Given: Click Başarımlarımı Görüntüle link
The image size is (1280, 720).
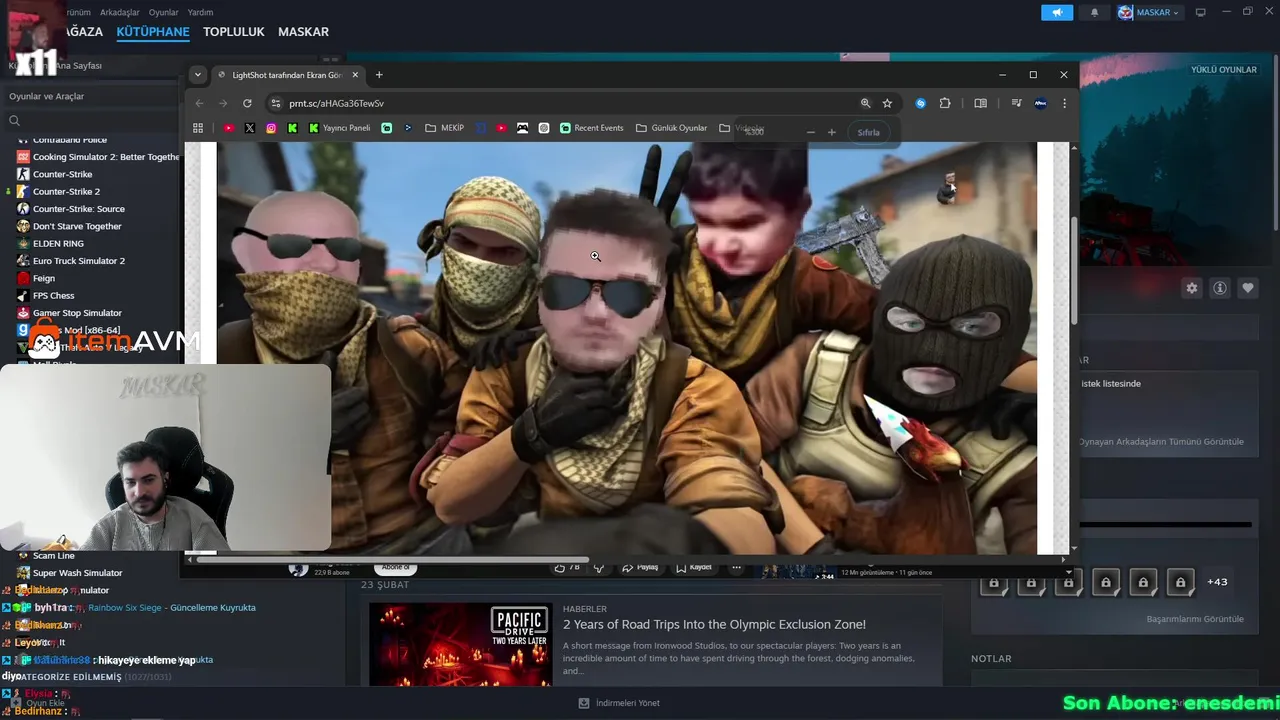Looking at the screenshot, I should pyautogui.click(x=1195, y=619).
